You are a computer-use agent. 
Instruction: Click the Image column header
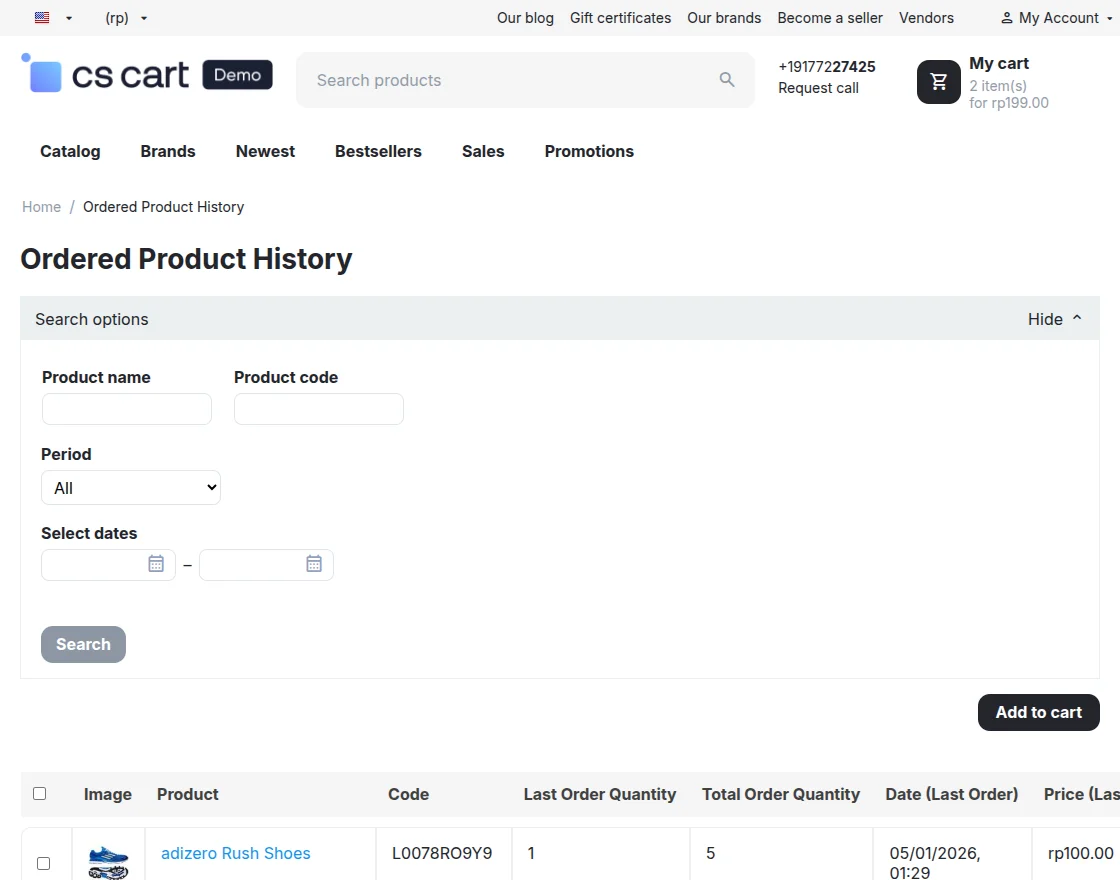[x=108, y=794]
